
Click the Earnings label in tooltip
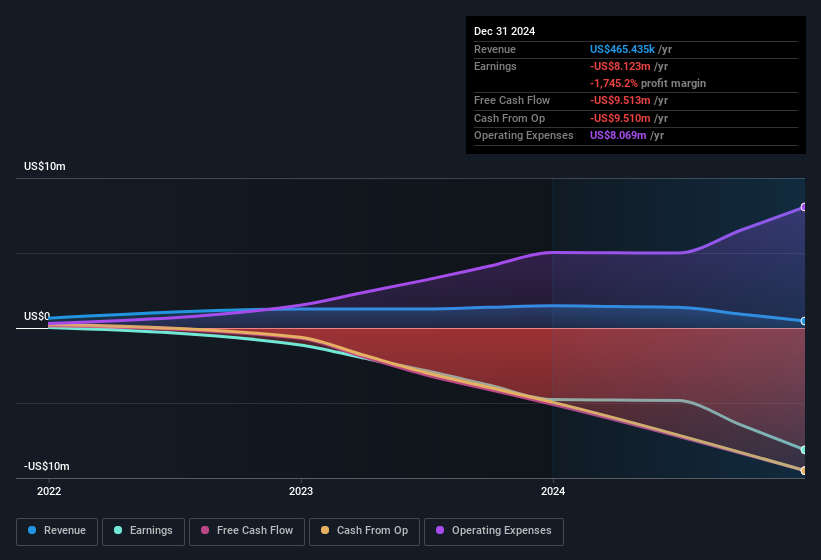coord(495,66)
